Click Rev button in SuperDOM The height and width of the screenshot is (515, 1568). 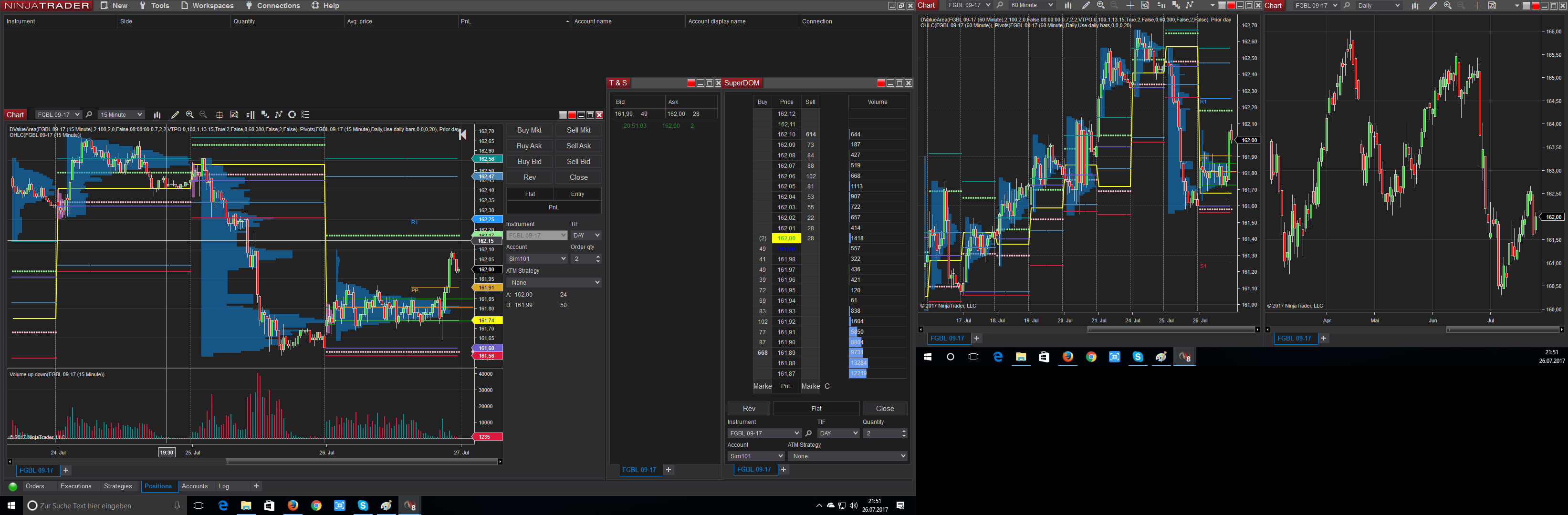749,409
